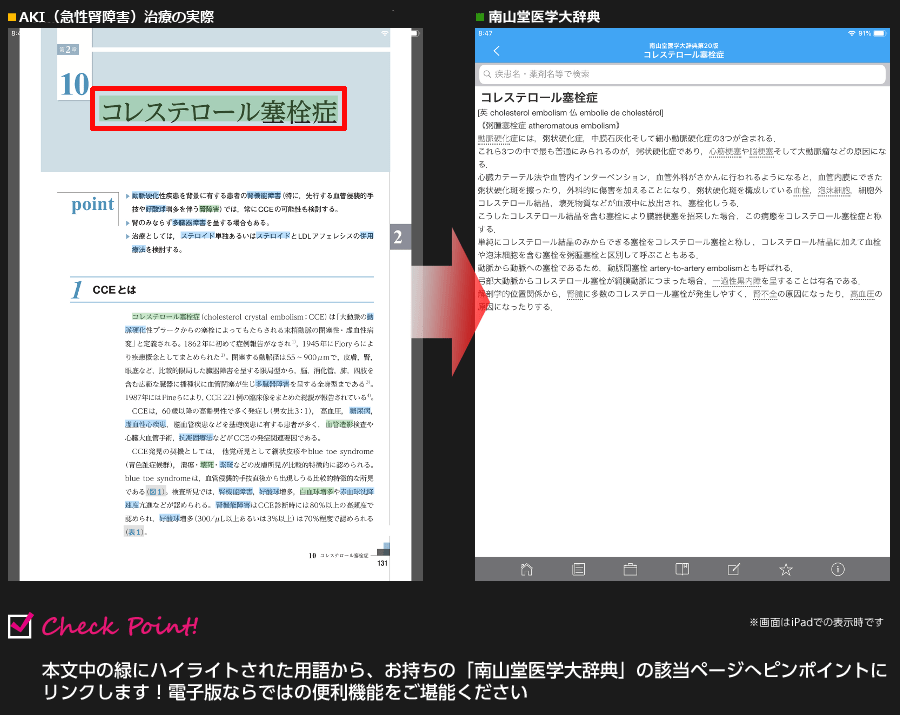This screenshot has width=900, height=715.
Task: Tap the 一過性黒内障 underlined link
Action: pos(736,281)
